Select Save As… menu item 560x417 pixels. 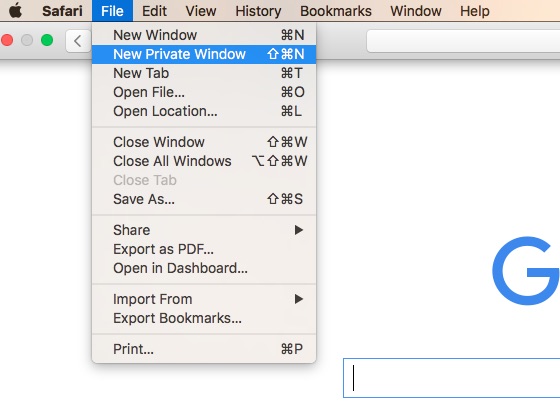[204, 199]
